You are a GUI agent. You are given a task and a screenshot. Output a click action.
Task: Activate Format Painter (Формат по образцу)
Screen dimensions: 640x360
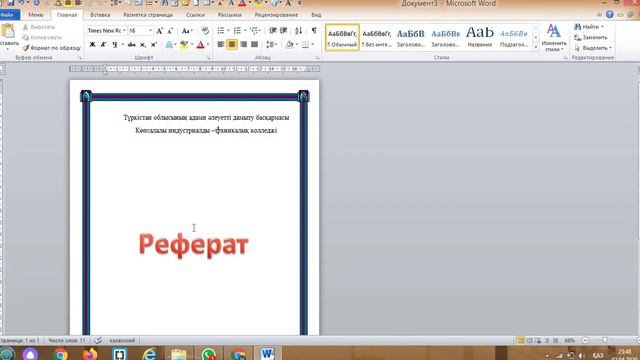click(x=51, y=48)
